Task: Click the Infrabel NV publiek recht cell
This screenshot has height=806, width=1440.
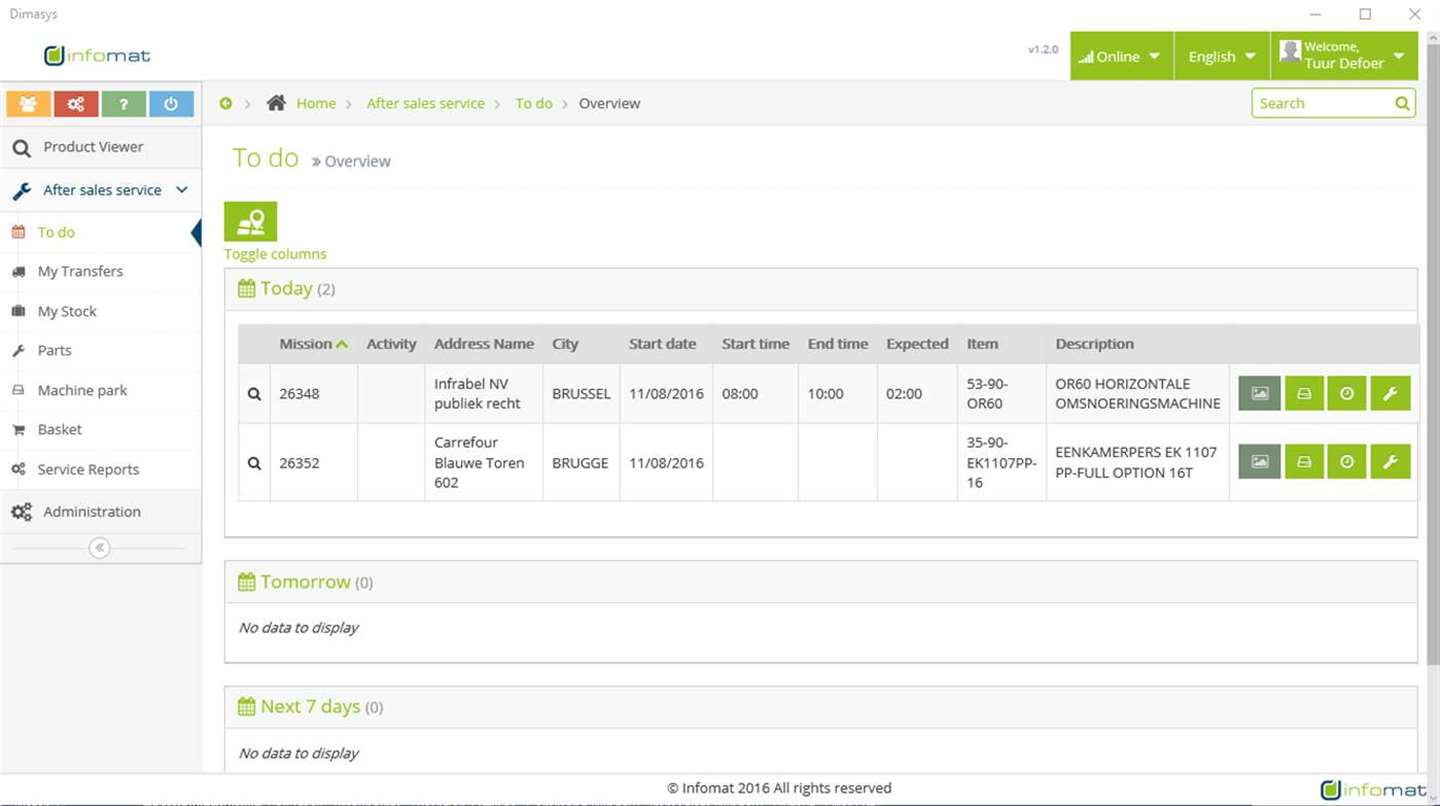Action: coord(484,393)
